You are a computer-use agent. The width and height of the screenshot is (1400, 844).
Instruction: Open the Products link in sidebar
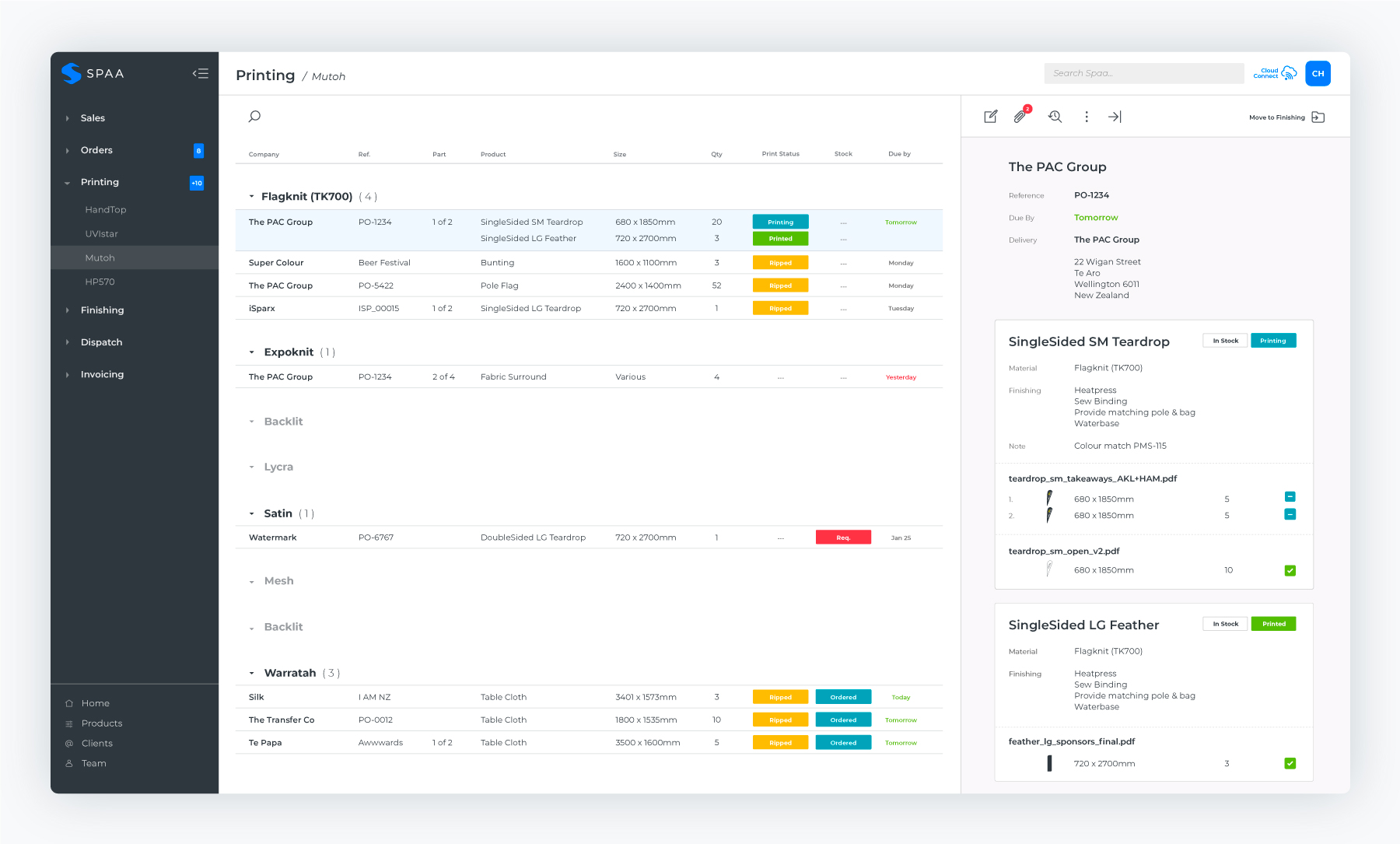102,723
